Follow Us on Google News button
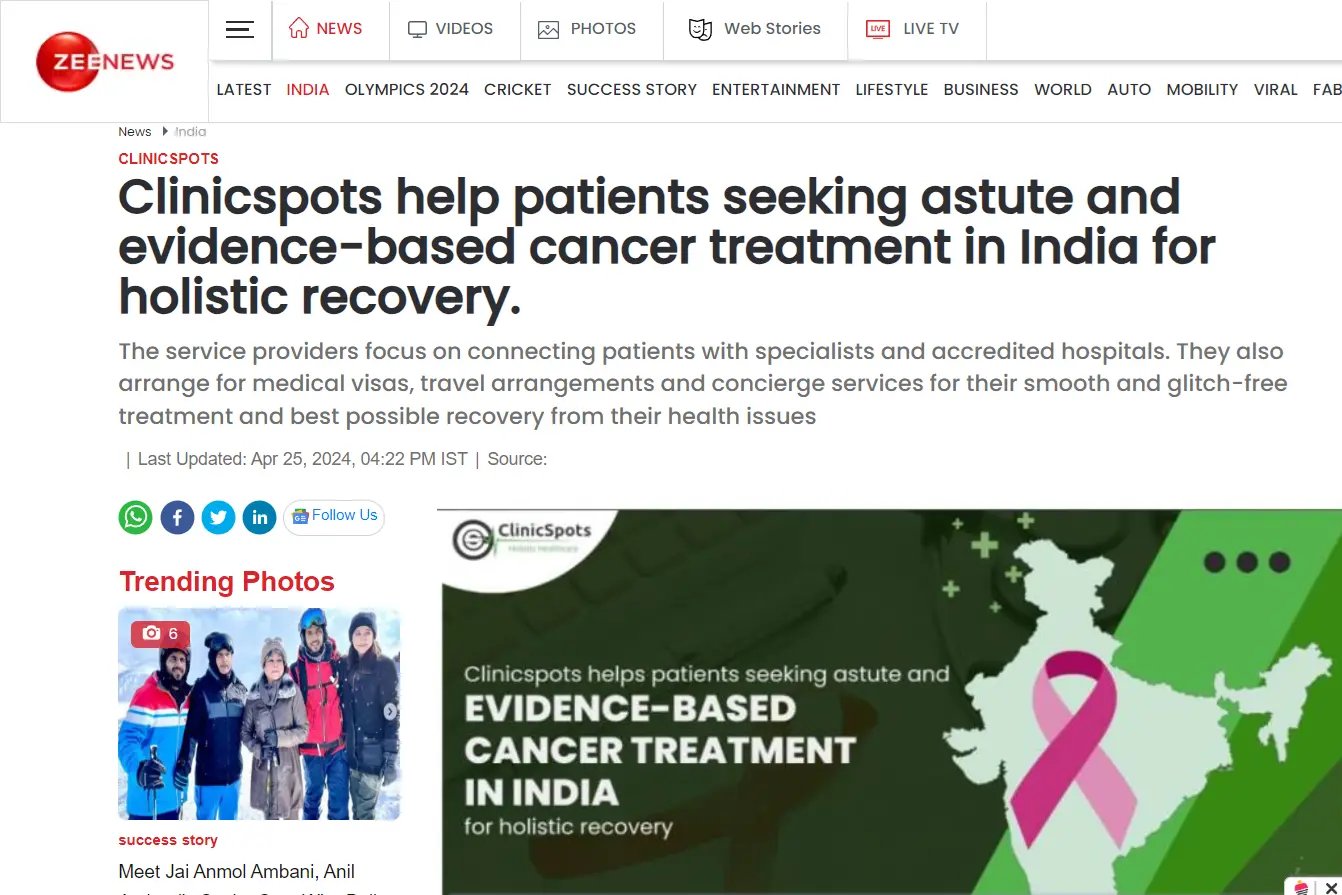The width and height of the screenshot is (1342, 895). click(334, 517)
